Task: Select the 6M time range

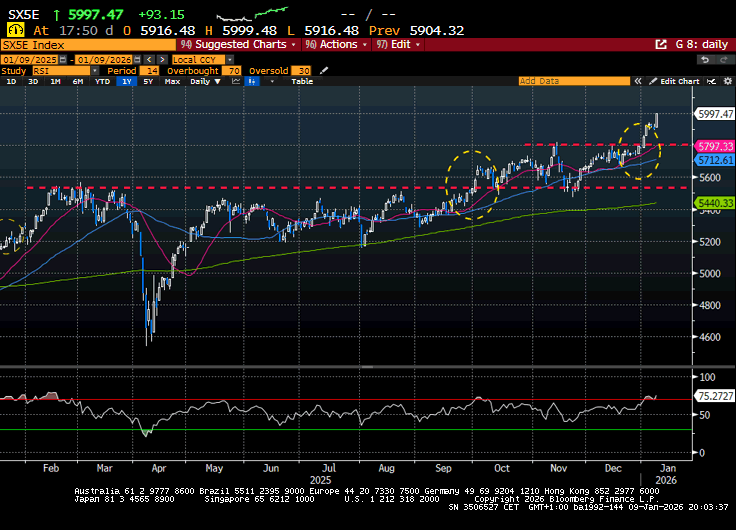Action: click(x=77, y=81)
